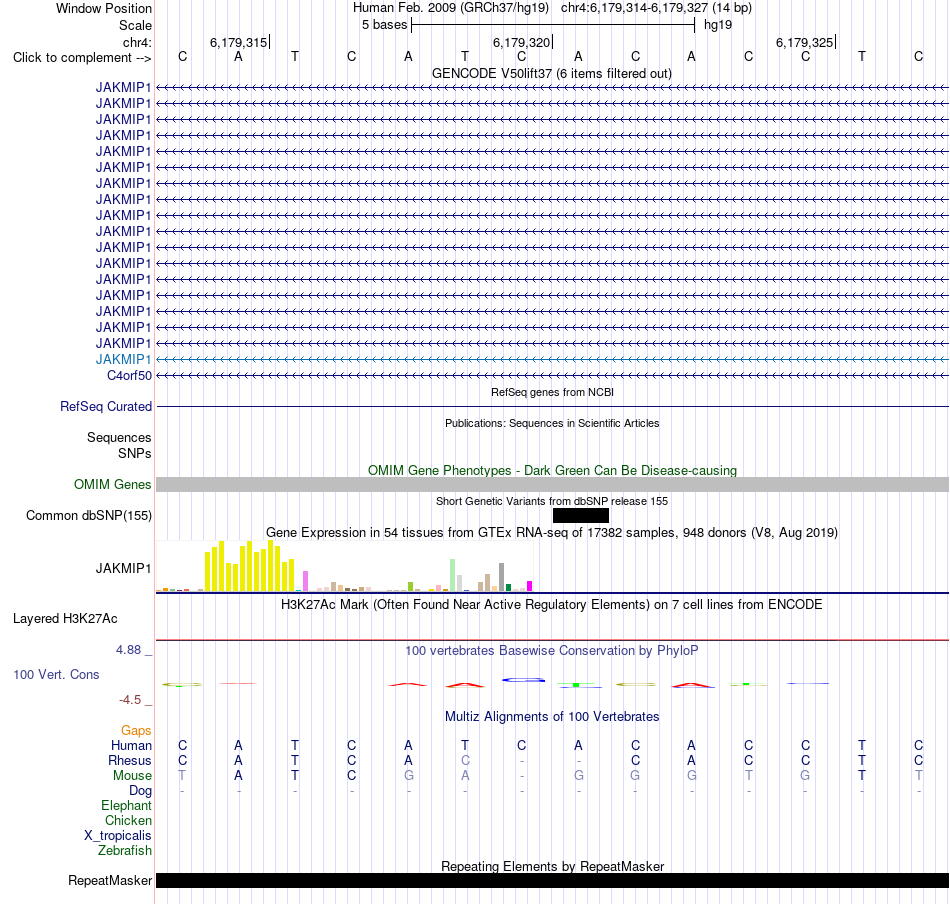The height and width of the screenshot is (904, 950).
Task: Click the chr4: ruler label
Action: 137,42
